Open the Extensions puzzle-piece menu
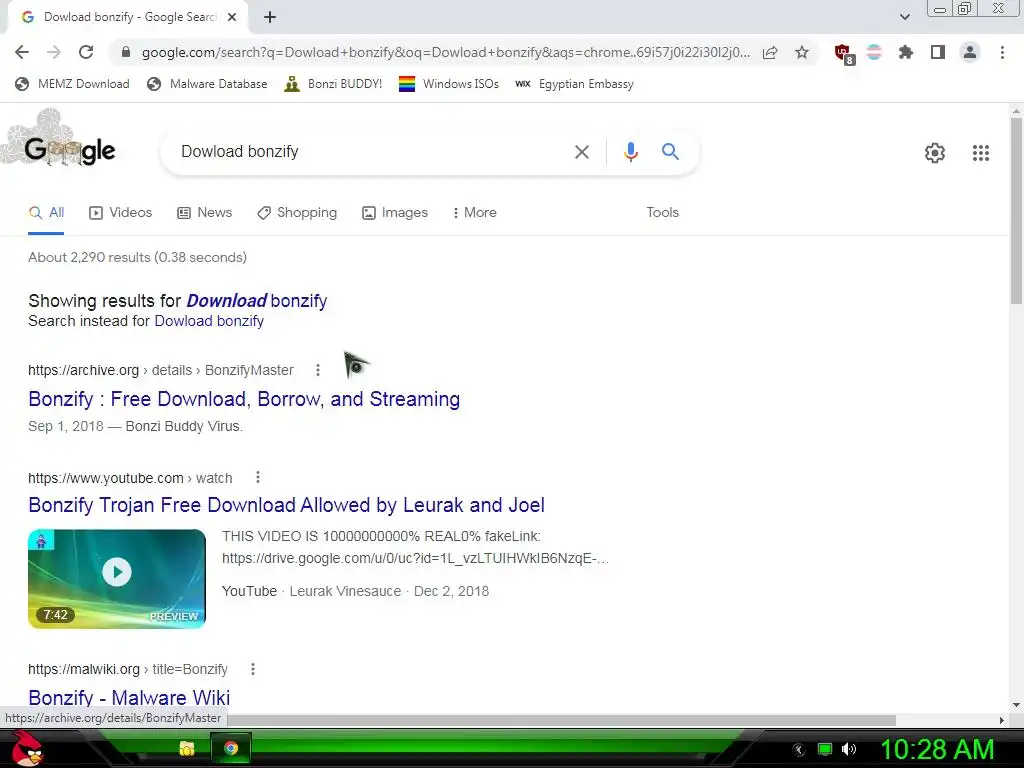The image size is (1024, 768). (x=905, y=52)
